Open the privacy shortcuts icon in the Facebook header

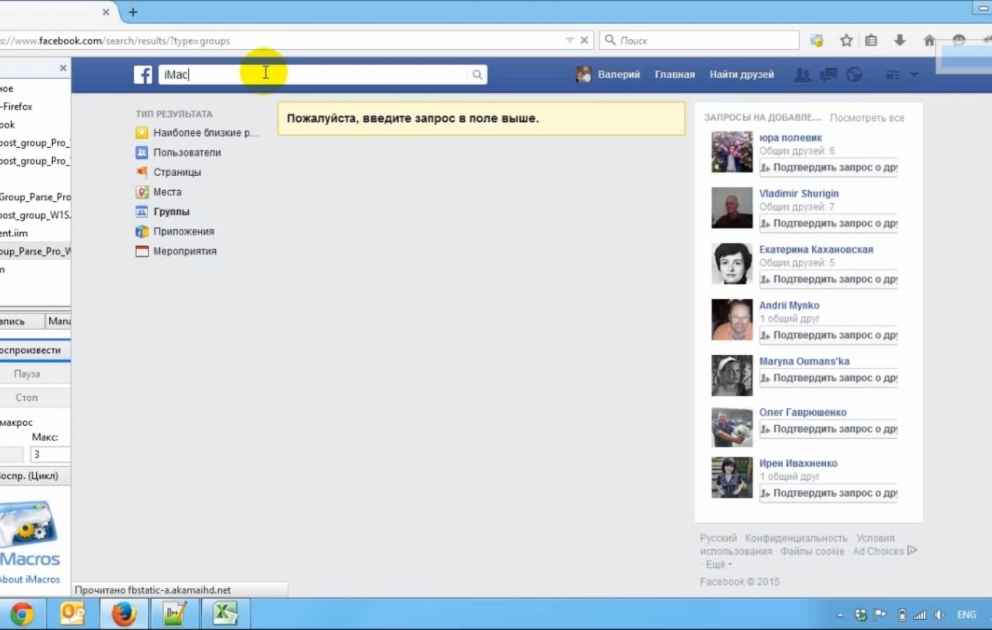coord(892,75)
